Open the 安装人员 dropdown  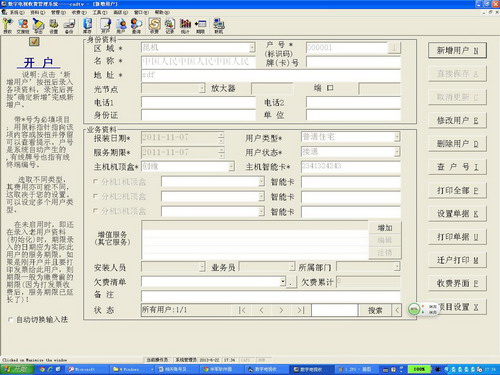202,266
